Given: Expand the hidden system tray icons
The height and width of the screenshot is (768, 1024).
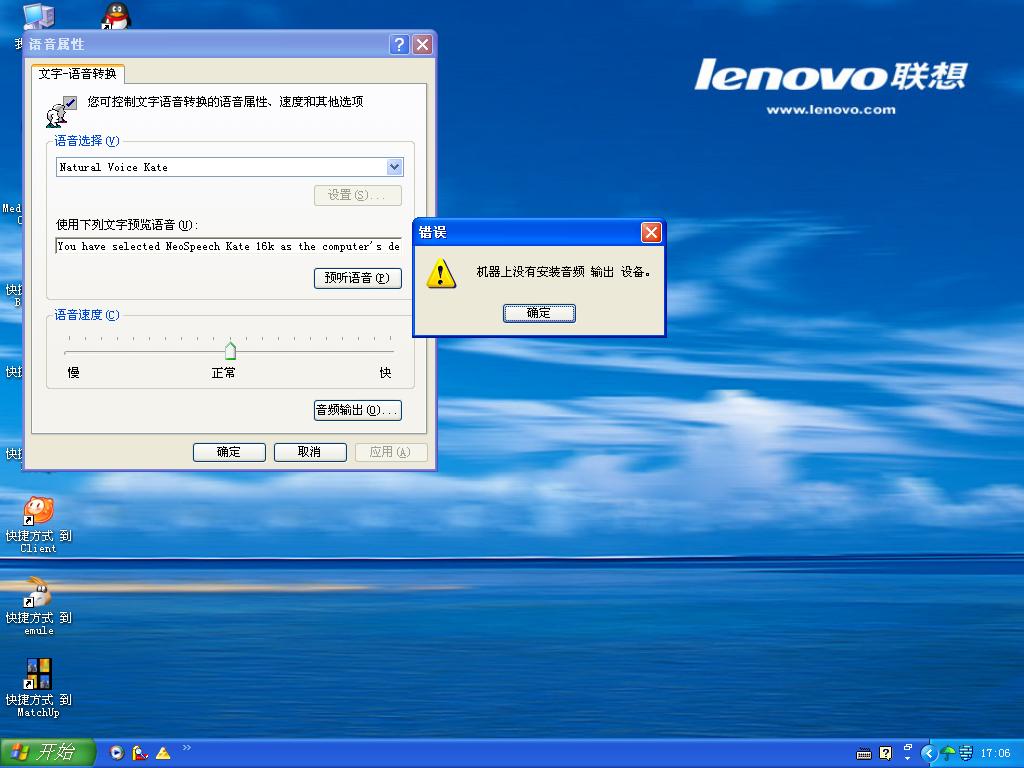Looking at the screenshot, I should tap(928, 753).
